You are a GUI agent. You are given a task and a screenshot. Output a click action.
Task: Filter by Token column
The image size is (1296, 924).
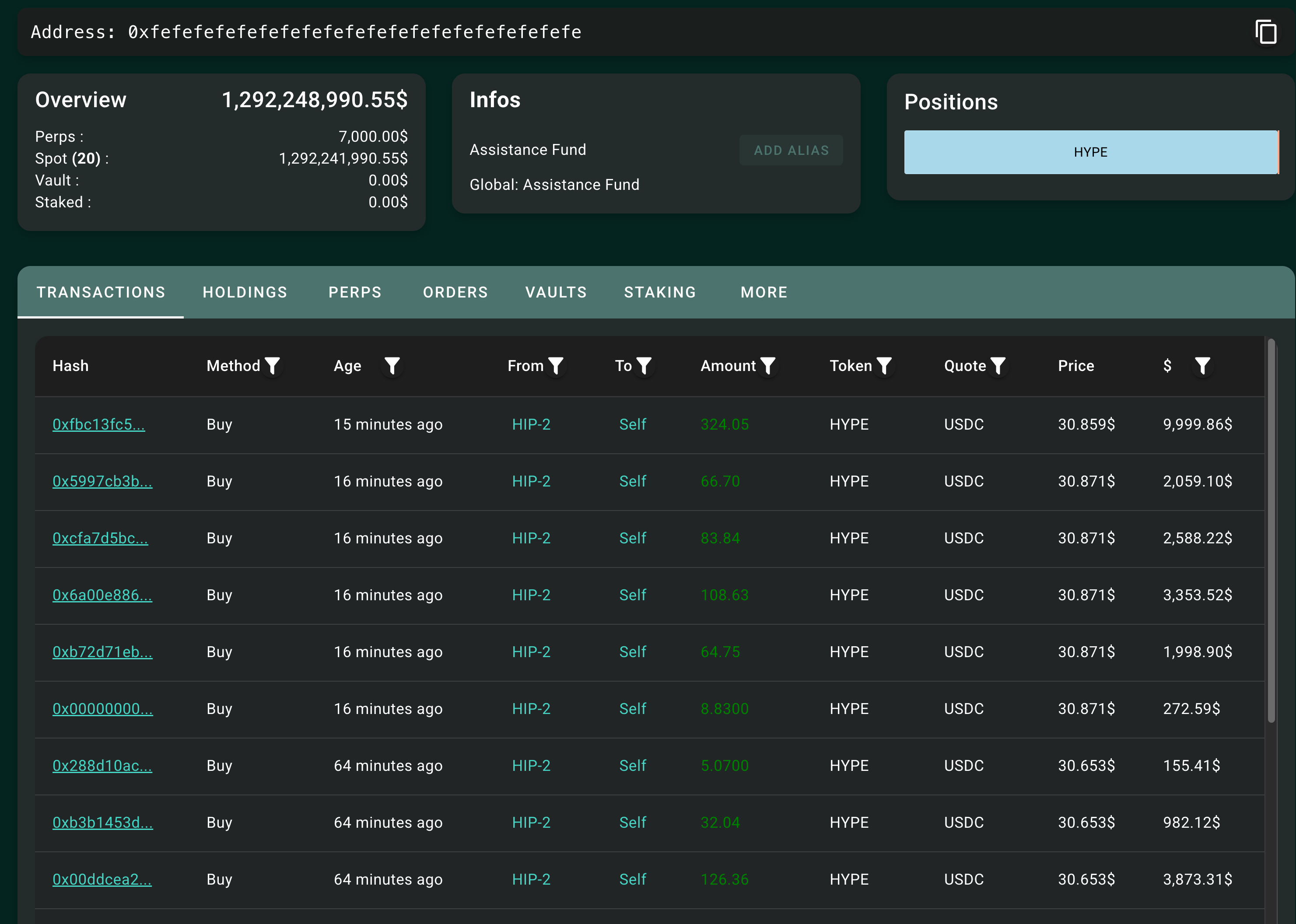[x=884, y=366]
